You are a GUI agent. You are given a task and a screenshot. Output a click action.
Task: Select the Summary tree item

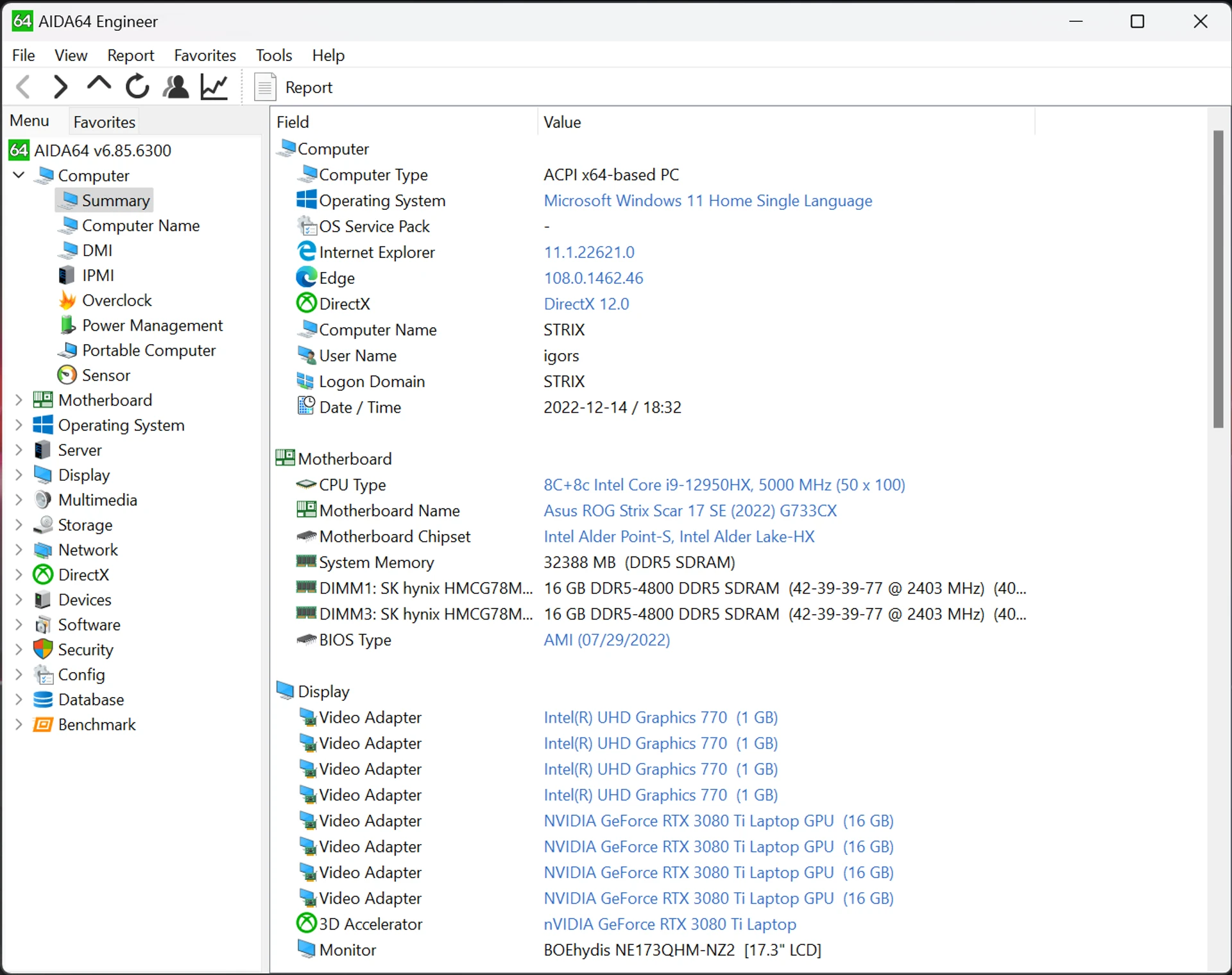point(116,201)
